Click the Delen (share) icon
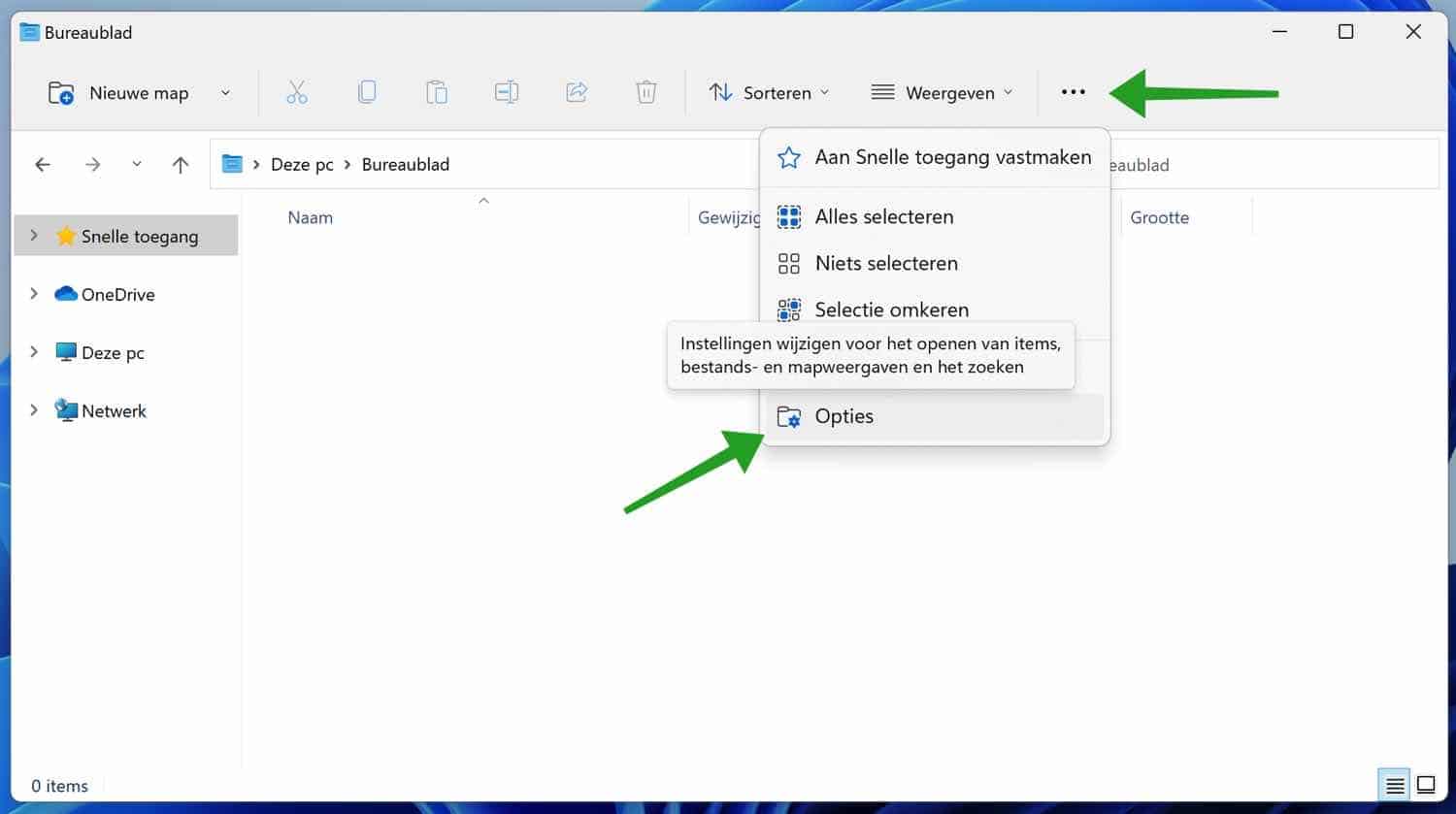This screenshot has height=814, width=1456. coord(576,92)
